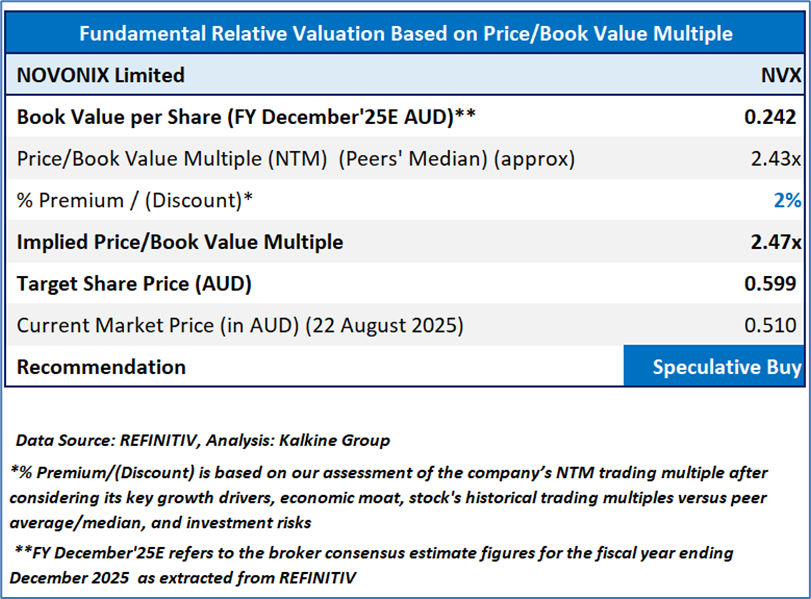Select the Recommendation row label

(101, 367)
